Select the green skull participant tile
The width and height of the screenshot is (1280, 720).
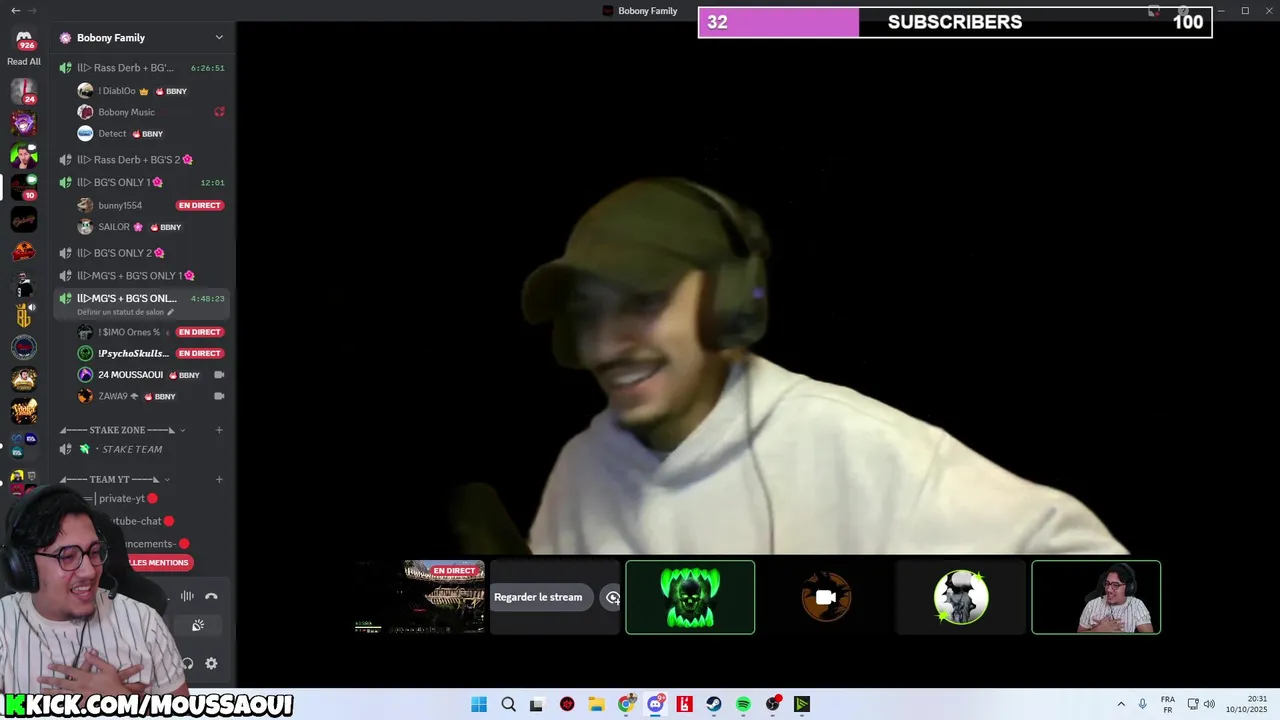(x=690, y=597)
